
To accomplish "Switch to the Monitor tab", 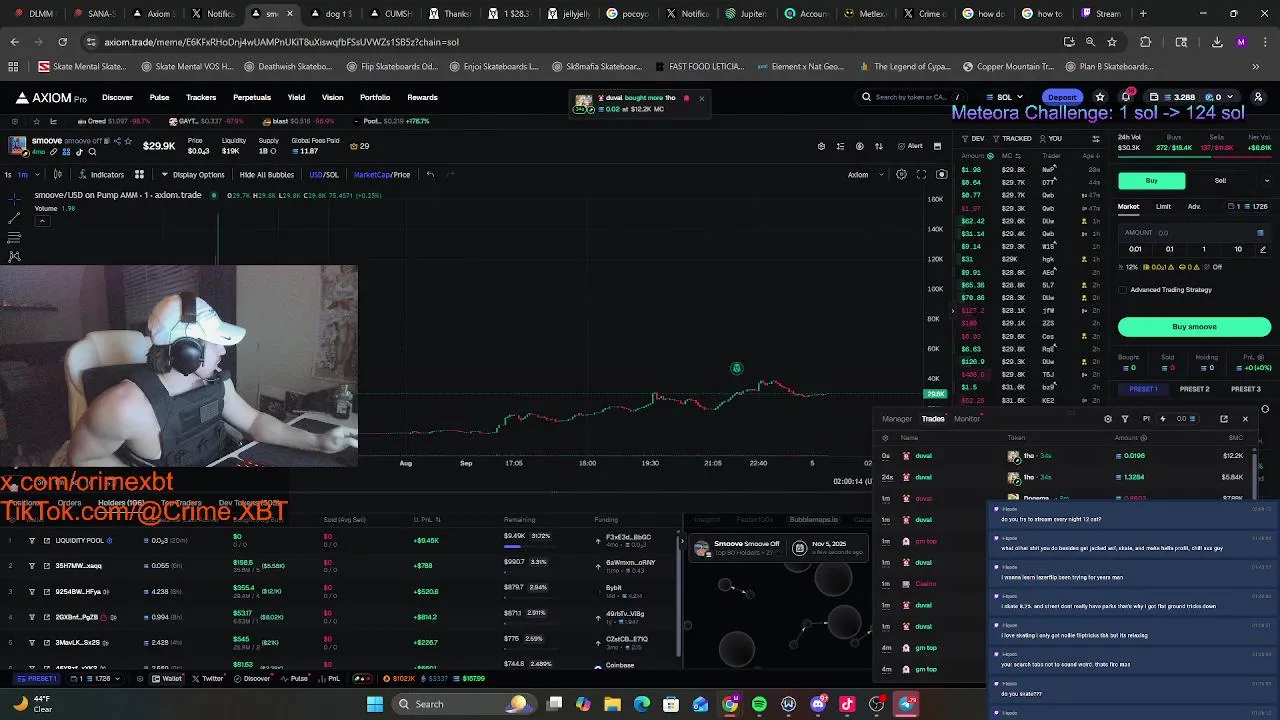I will (x=967, y=419).
